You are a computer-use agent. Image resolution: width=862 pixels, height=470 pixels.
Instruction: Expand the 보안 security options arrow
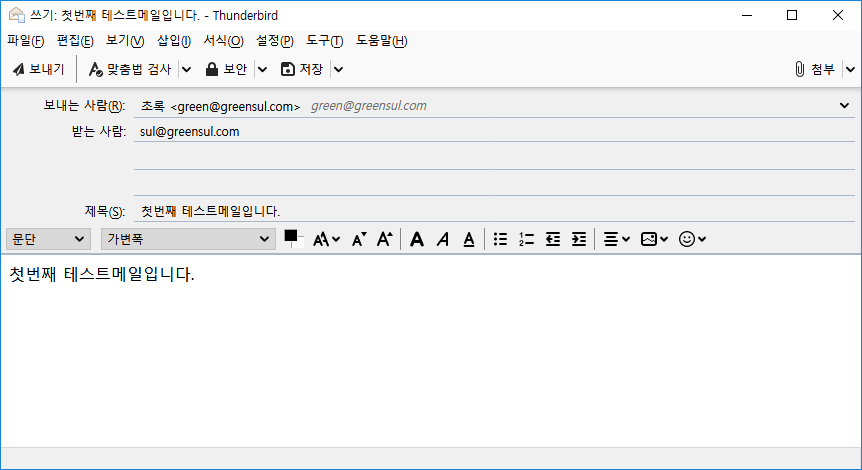262,69
